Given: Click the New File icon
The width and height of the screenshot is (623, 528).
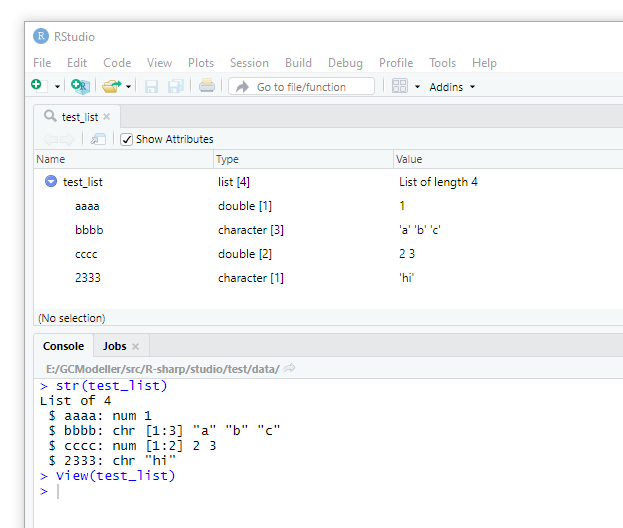Looking at the screenshot, I should (x=38, y=87).
